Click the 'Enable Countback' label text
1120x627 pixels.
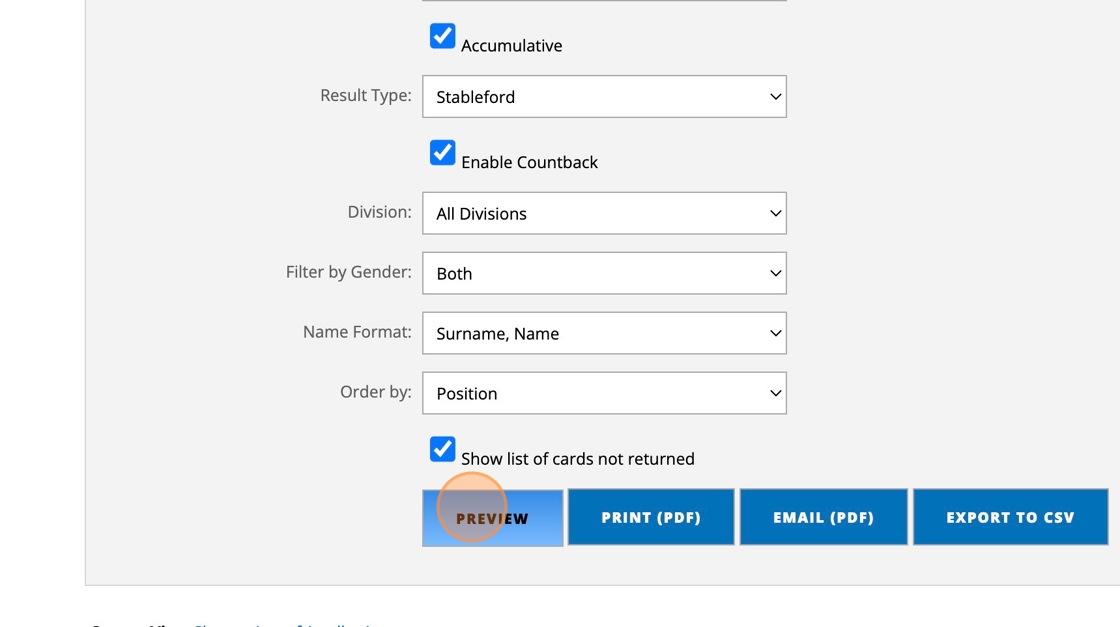tap(529, 162)
